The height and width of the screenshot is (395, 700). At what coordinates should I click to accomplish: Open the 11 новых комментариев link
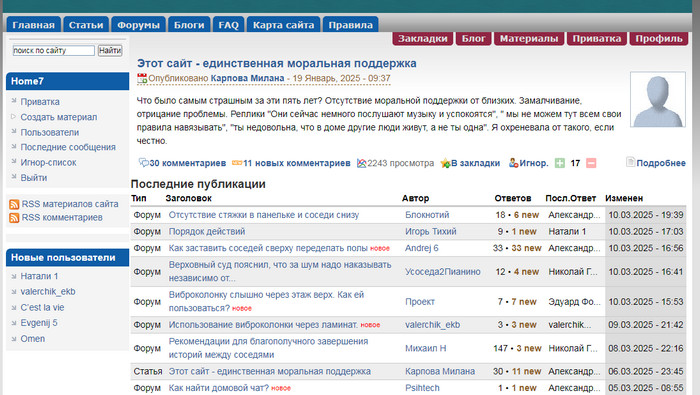pyautogui.click(x=296, y=163)
